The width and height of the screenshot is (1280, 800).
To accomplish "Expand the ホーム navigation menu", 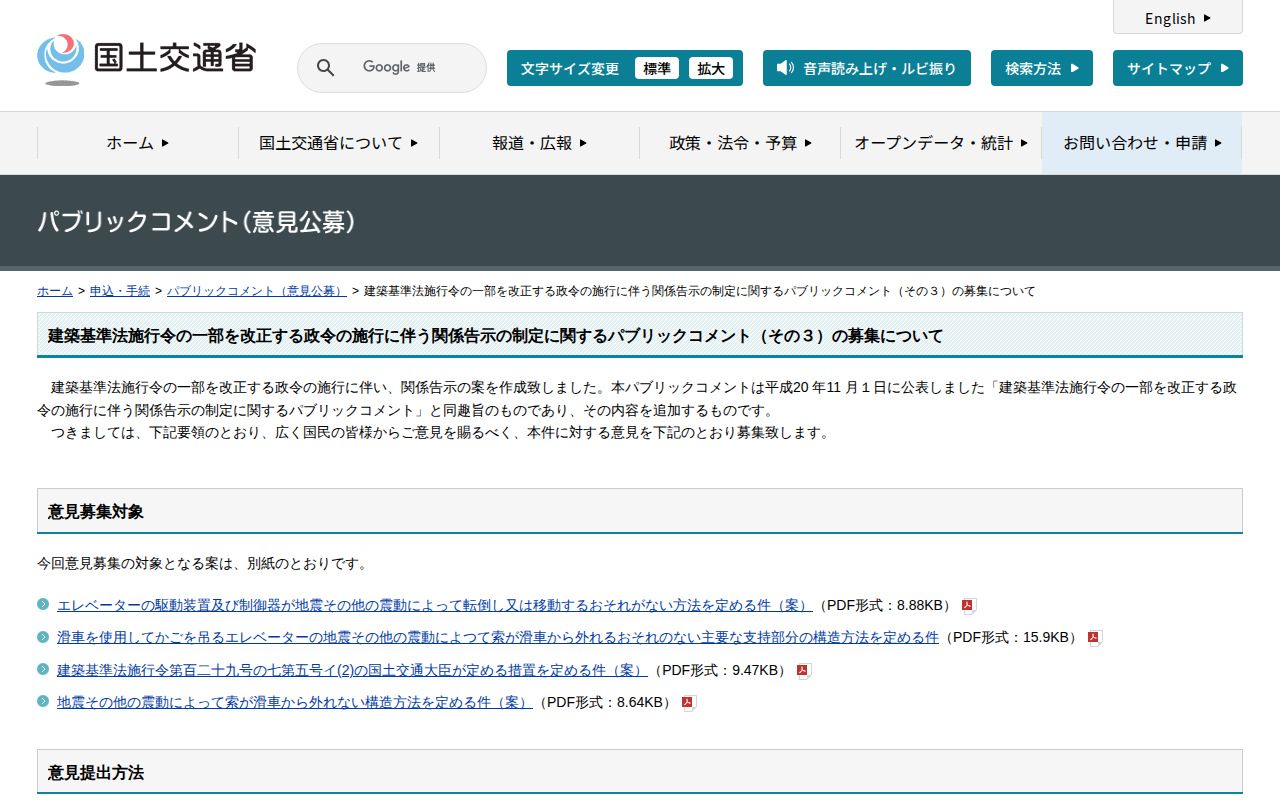I will click(138, 143).
